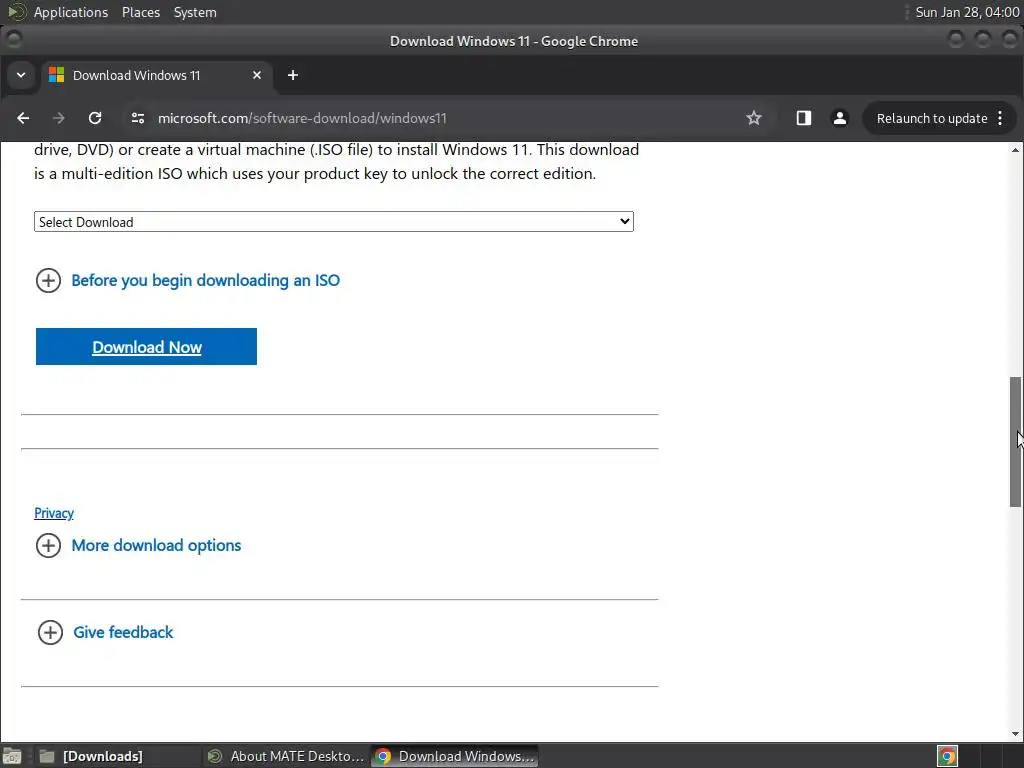Go back to the previous page
The image size is (1024, 768).
tap(23, 118)
